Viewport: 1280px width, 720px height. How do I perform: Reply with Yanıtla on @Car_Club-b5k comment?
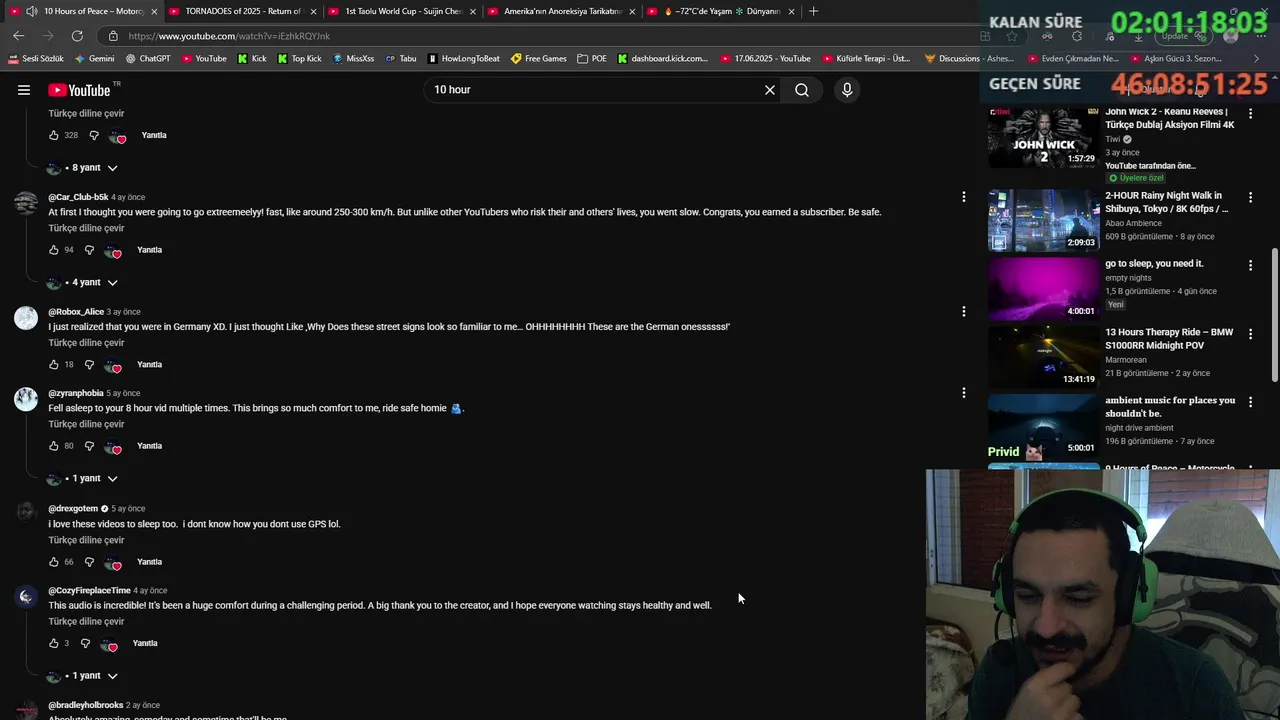point(149,250)
